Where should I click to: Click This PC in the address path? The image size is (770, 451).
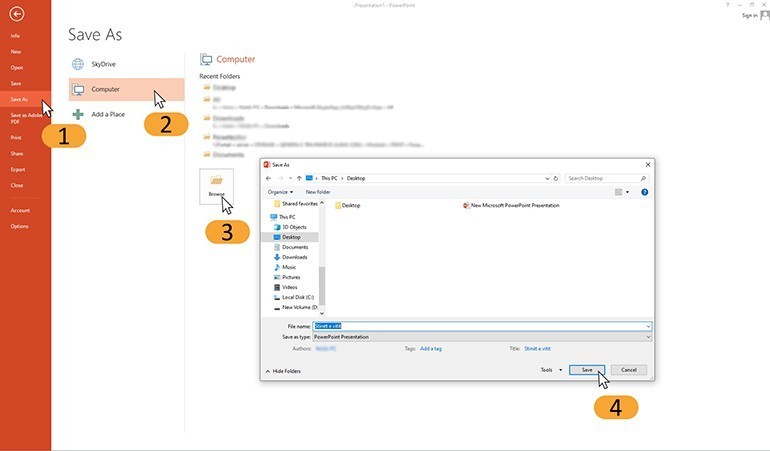329,178
